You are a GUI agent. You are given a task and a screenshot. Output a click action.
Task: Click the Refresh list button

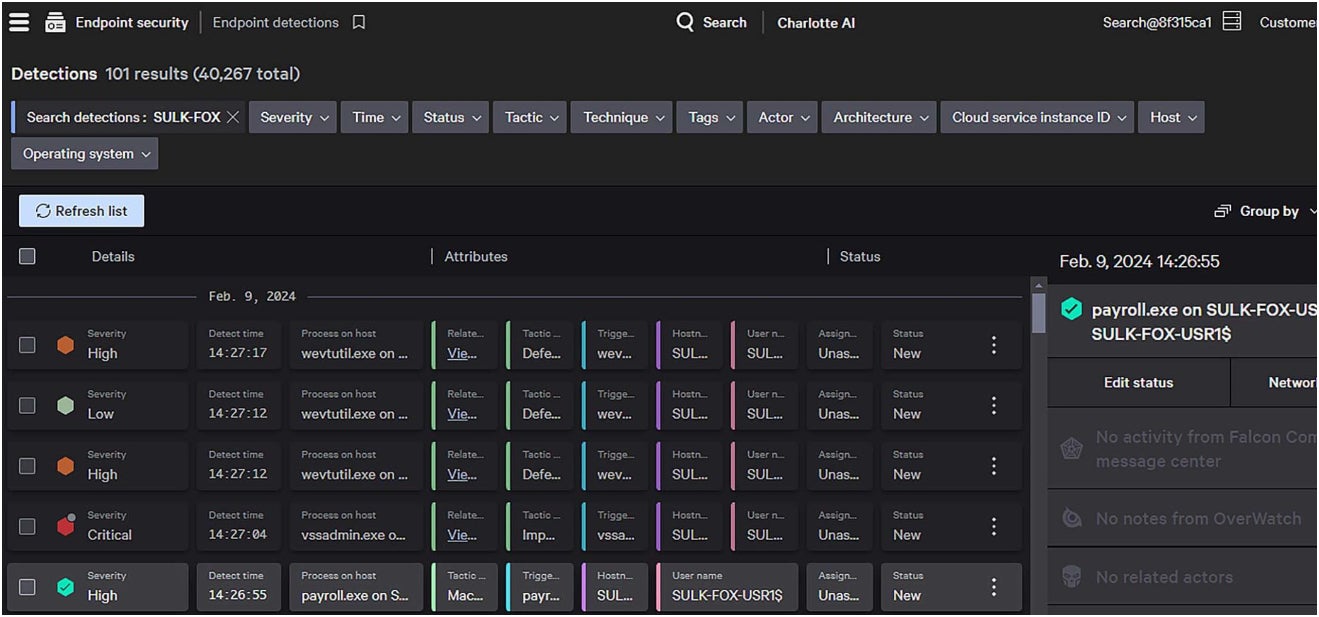(81, 211)
